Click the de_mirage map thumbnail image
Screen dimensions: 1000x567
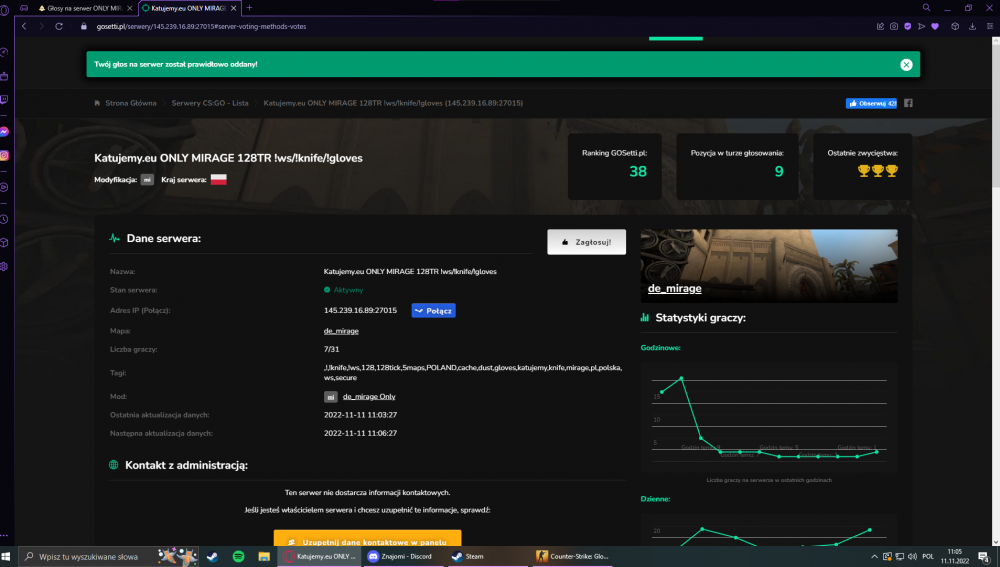pyautogui.click(x=768, y=265)
